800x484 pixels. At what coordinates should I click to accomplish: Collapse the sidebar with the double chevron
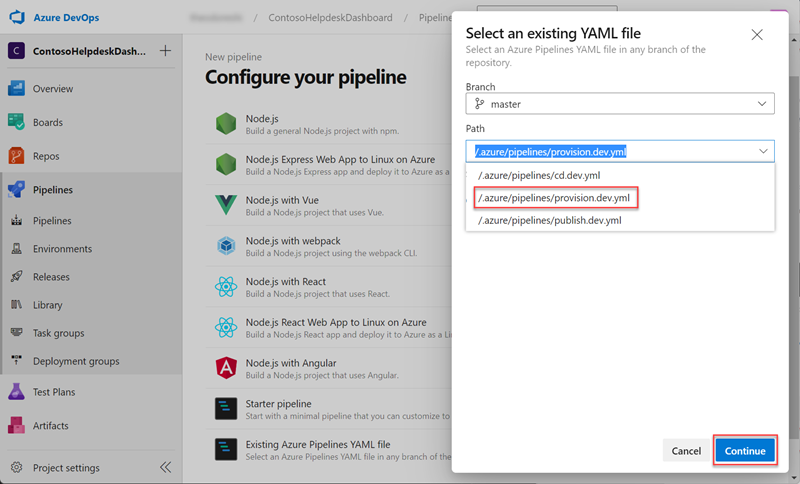[x=165, y=467]
